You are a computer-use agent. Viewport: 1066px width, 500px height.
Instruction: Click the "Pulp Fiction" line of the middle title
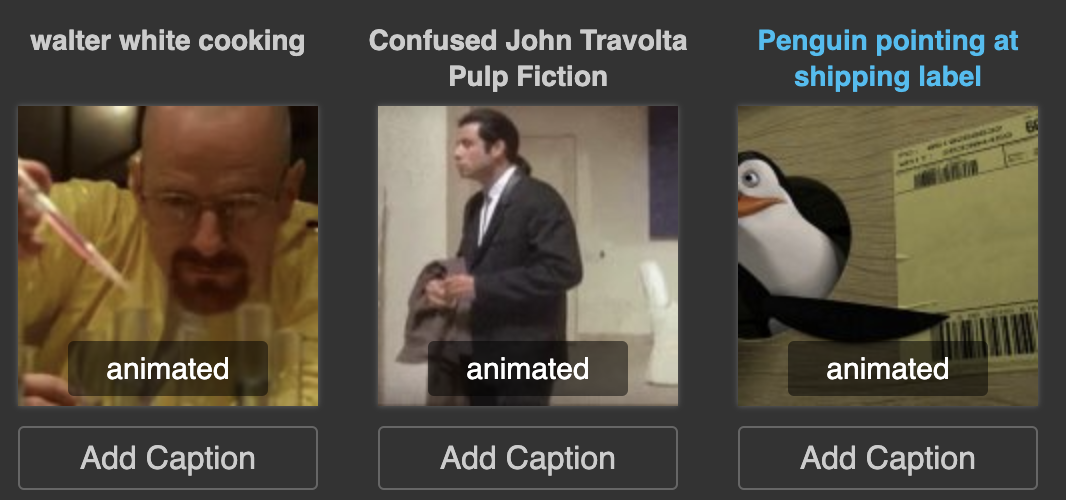(x=528, y=76)
